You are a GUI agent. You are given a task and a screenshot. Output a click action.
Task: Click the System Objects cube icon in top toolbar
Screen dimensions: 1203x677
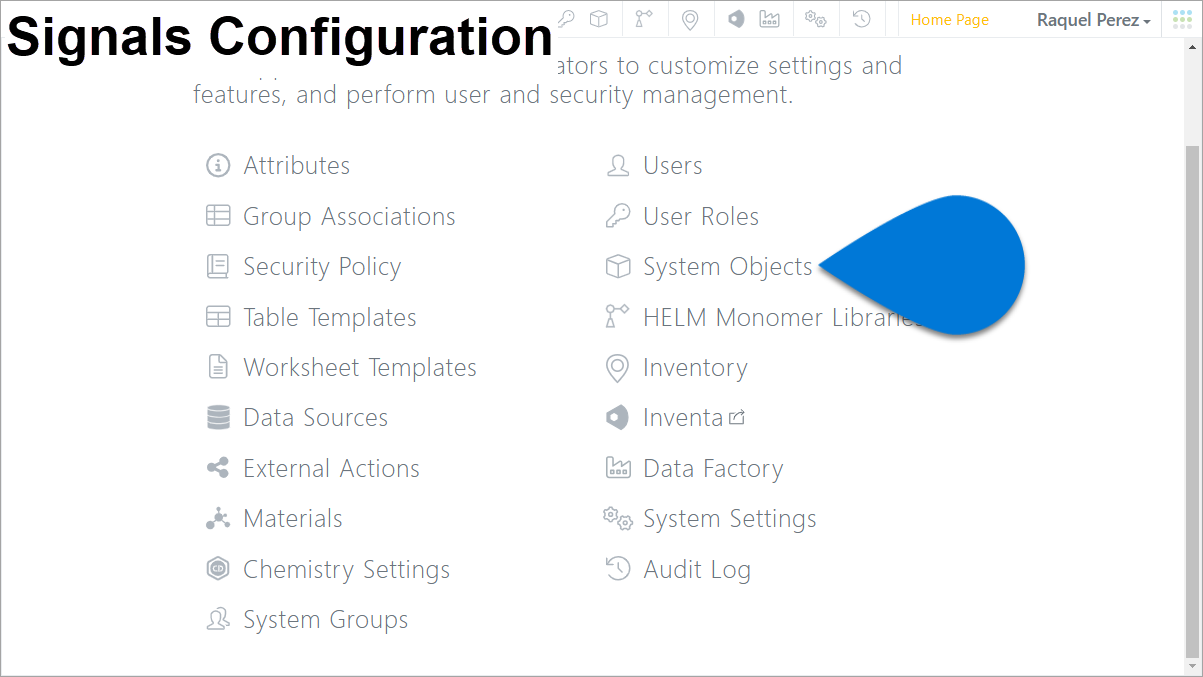[x=598, y=19]
